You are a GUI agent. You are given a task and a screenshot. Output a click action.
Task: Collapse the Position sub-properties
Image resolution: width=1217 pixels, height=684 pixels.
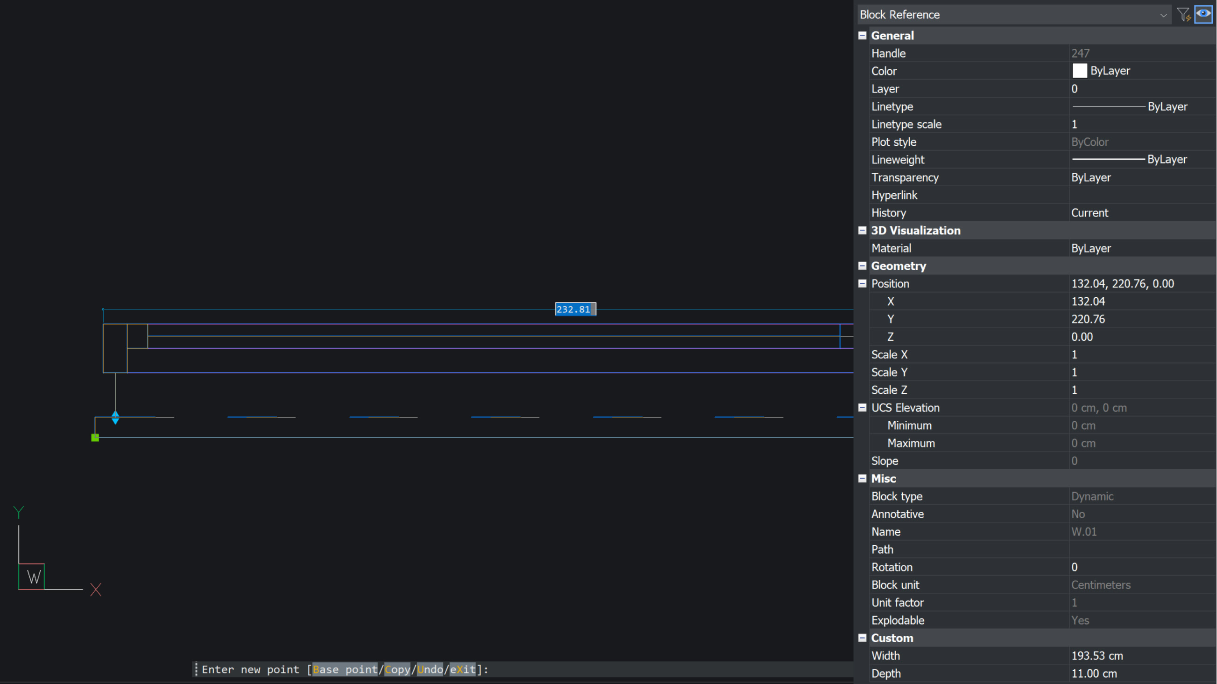coord(862,284)
